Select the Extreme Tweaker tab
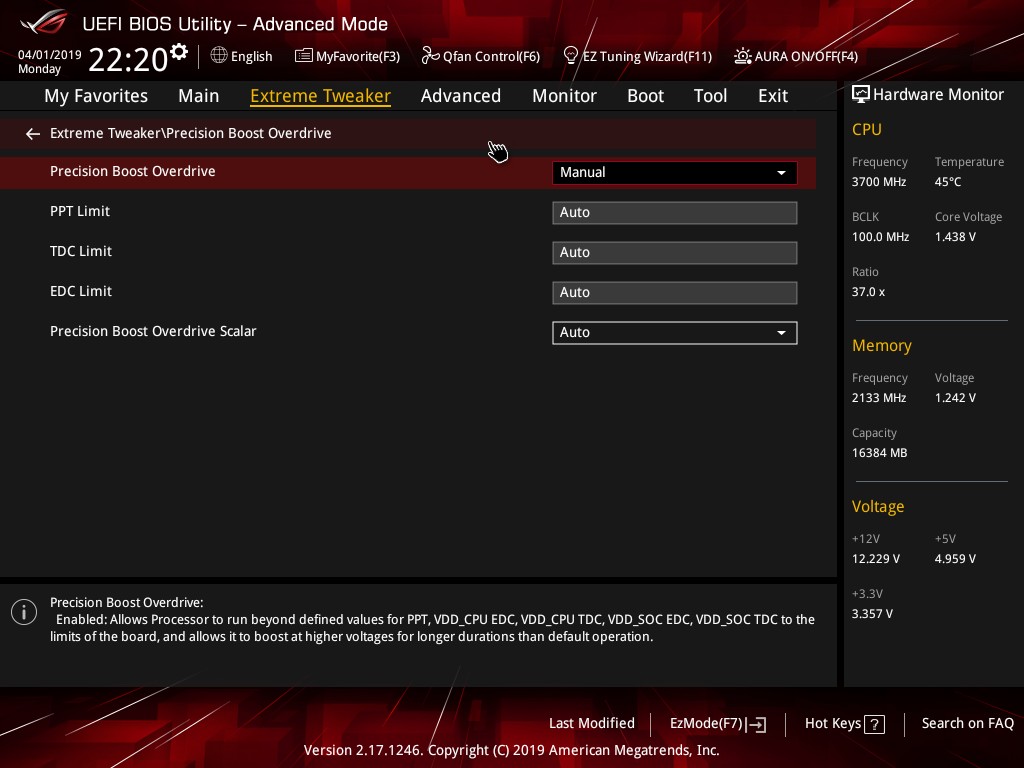The width and height of the screenshot is (1024, 768). click(320, 96)
